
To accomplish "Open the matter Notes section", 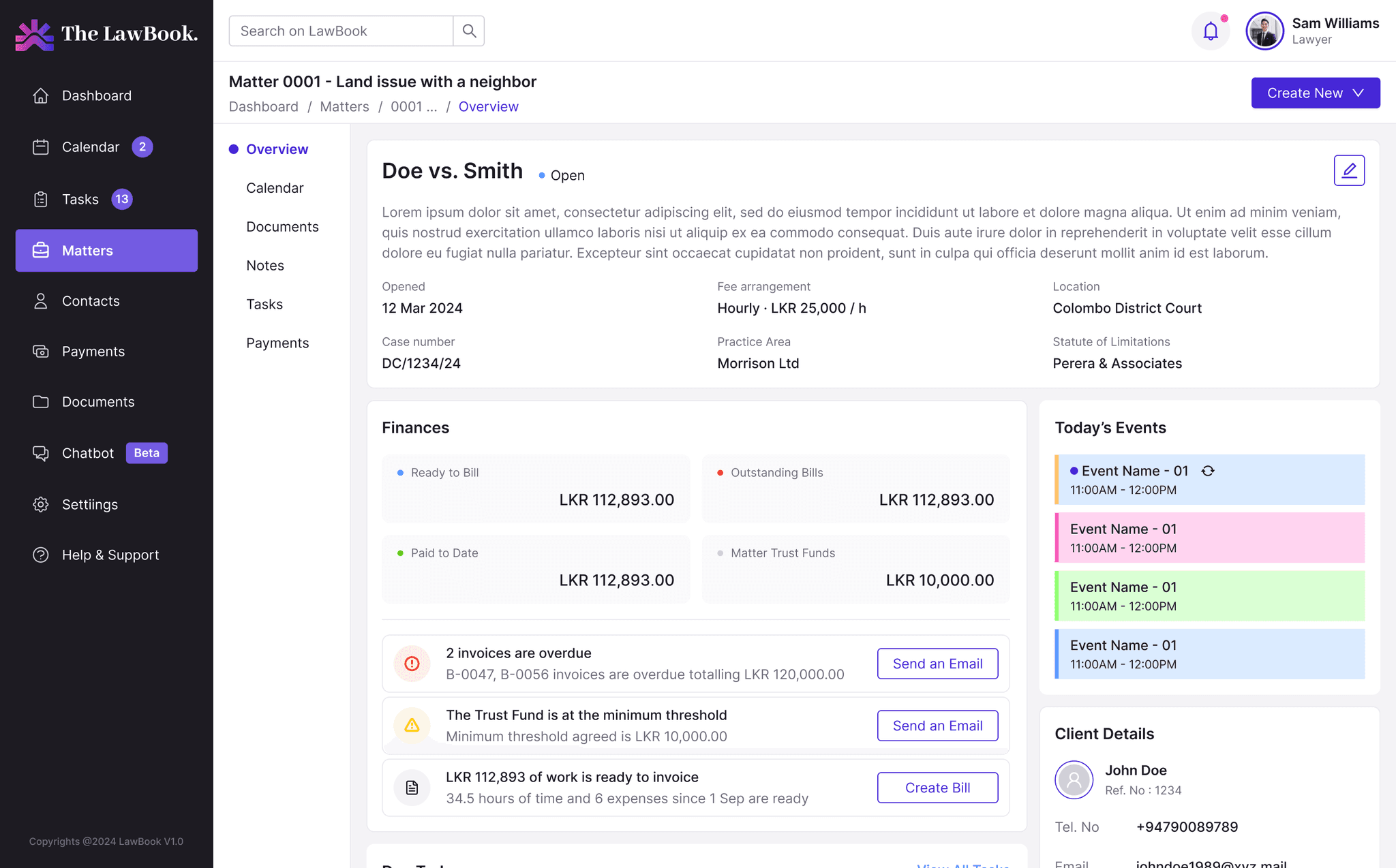I will pyautogui.click(x=265, y=266).
